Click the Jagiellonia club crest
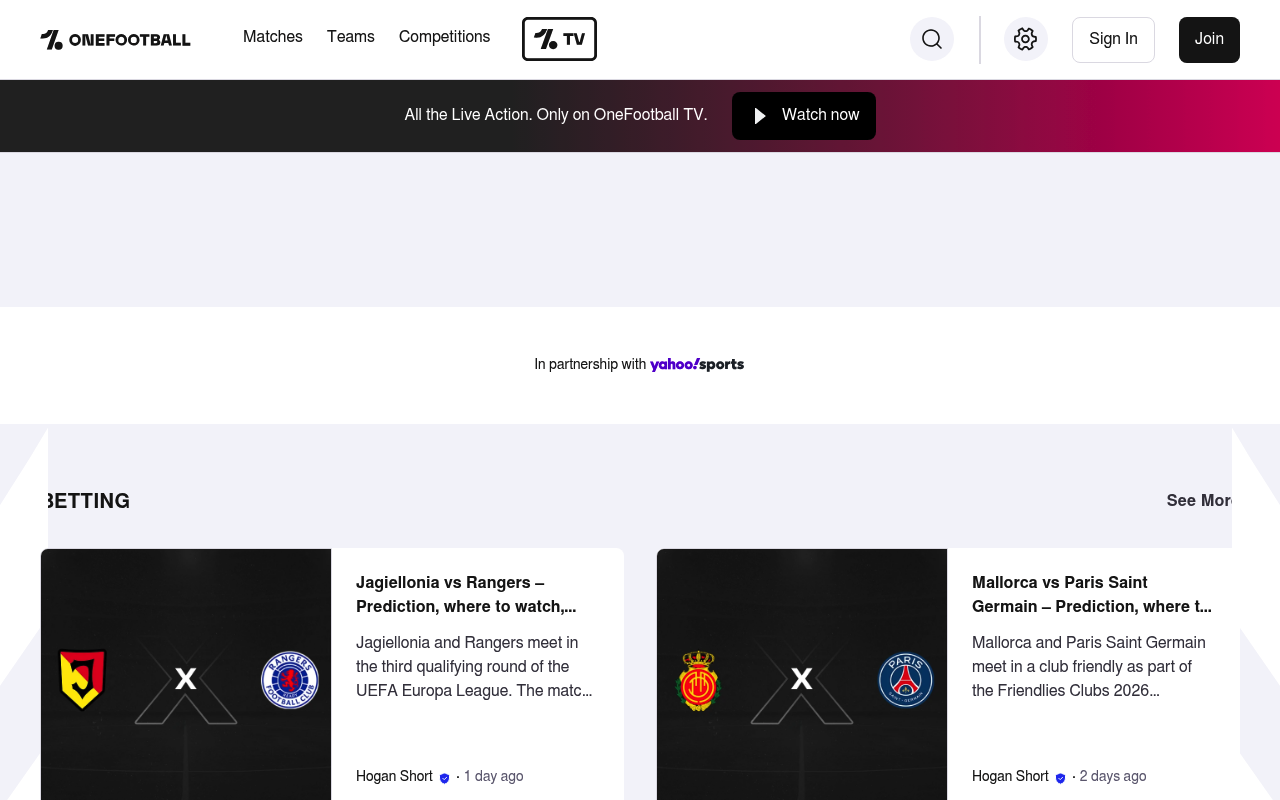The height and width of the screenshot is (800, 1280). 83,680
